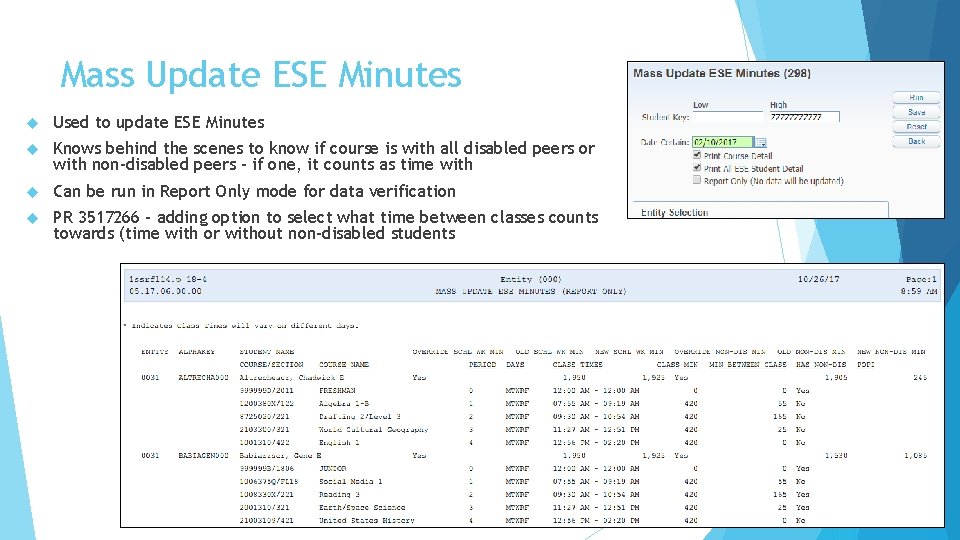Click course name 'World Cultural Geography'
Viewport: 960px width, 540px height.
coord(373,430)
